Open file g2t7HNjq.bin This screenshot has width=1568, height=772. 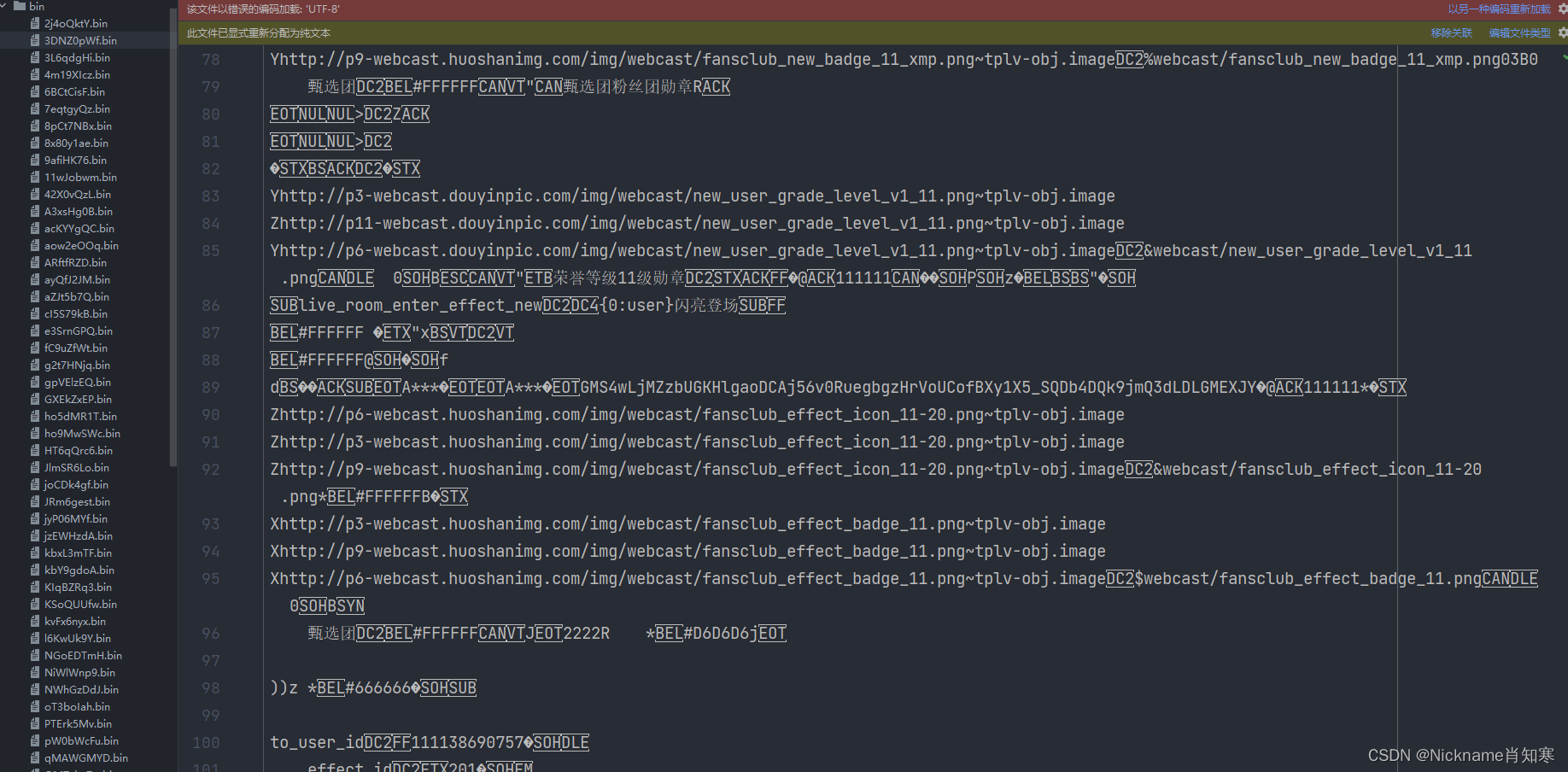coord(77,365)
